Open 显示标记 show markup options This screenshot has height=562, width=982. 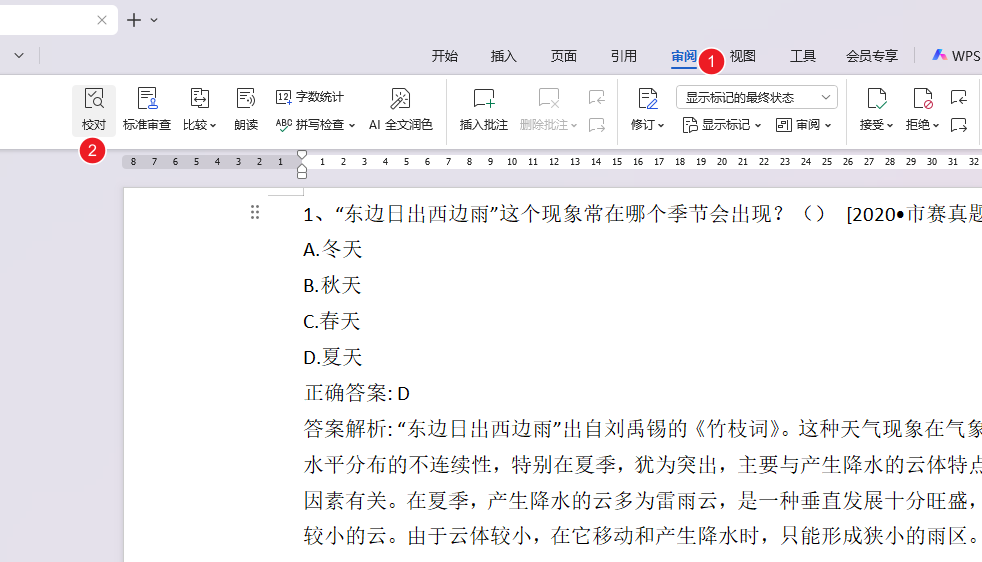[721, 125]
